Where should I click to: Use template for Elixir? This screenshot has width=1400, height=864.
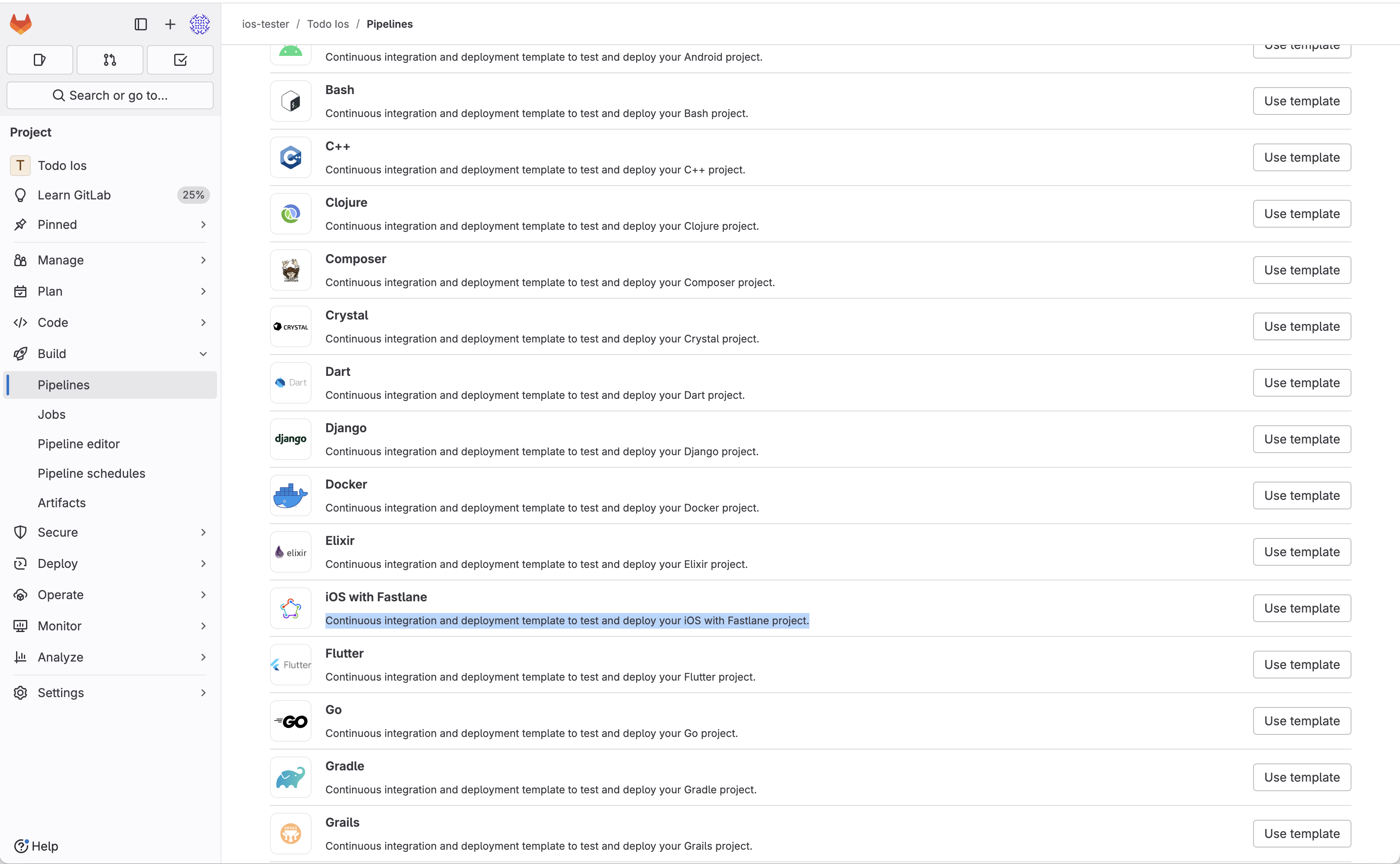click(x=1302, y=553)
